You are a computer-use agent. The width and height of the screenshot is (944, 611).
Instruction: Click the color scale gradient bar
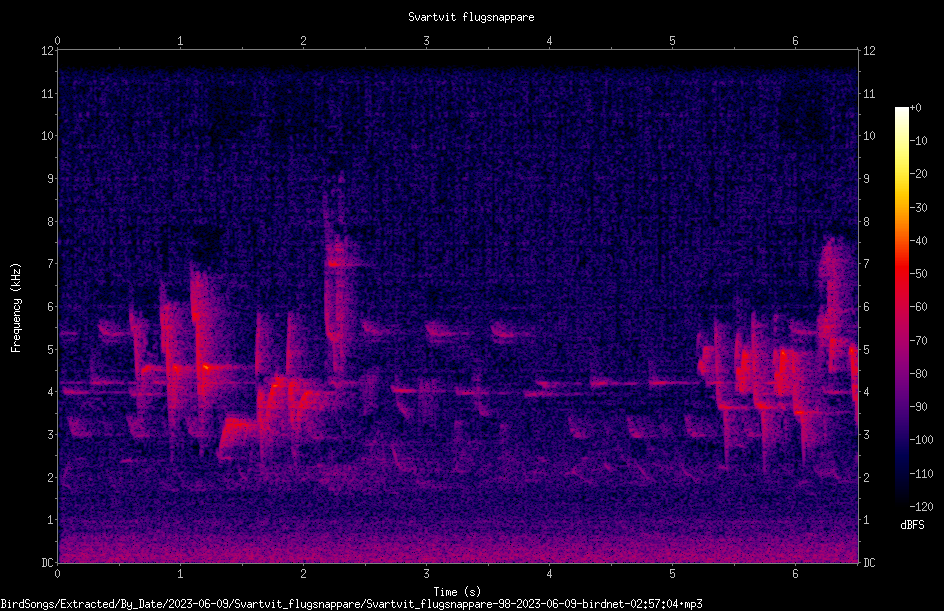pos(901,307)
